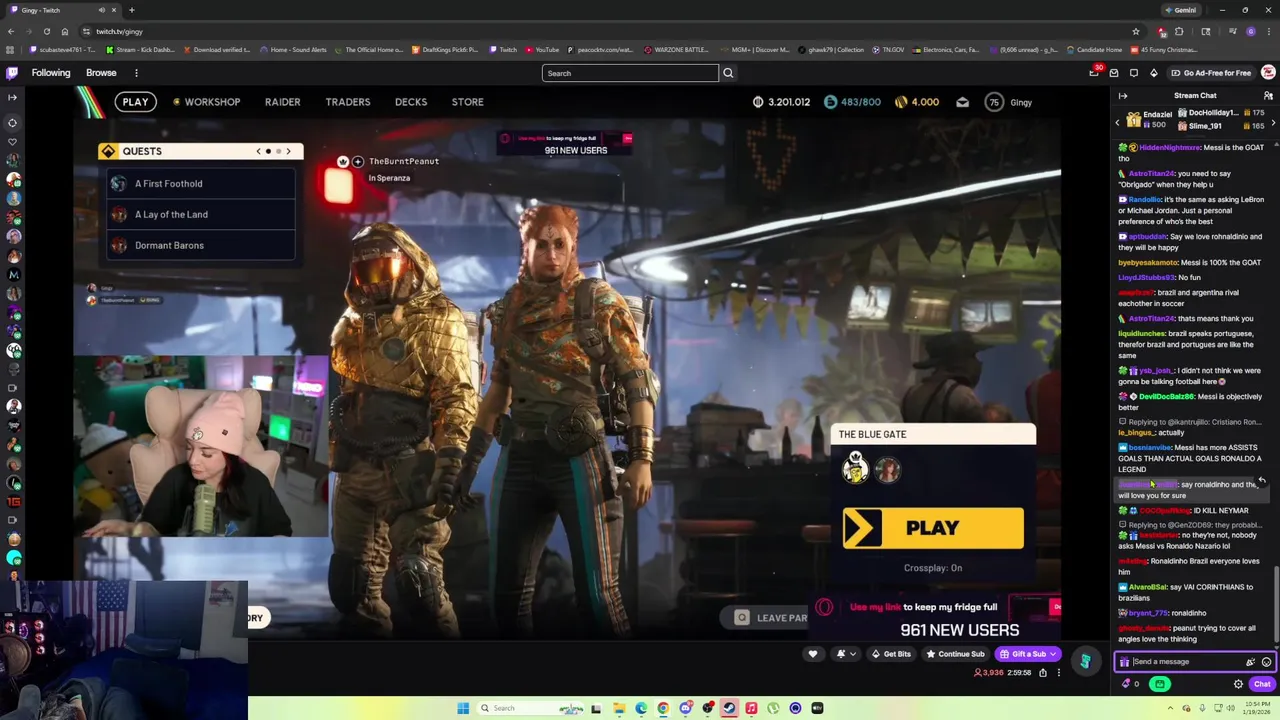Go to browser home page

point(65,31)
